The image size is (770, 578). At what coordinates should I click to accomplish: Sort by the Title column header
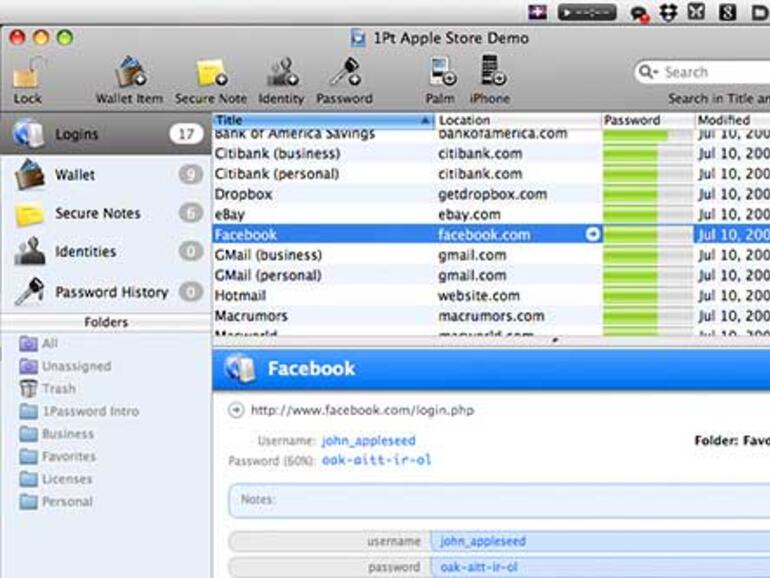tap(324, 120)
